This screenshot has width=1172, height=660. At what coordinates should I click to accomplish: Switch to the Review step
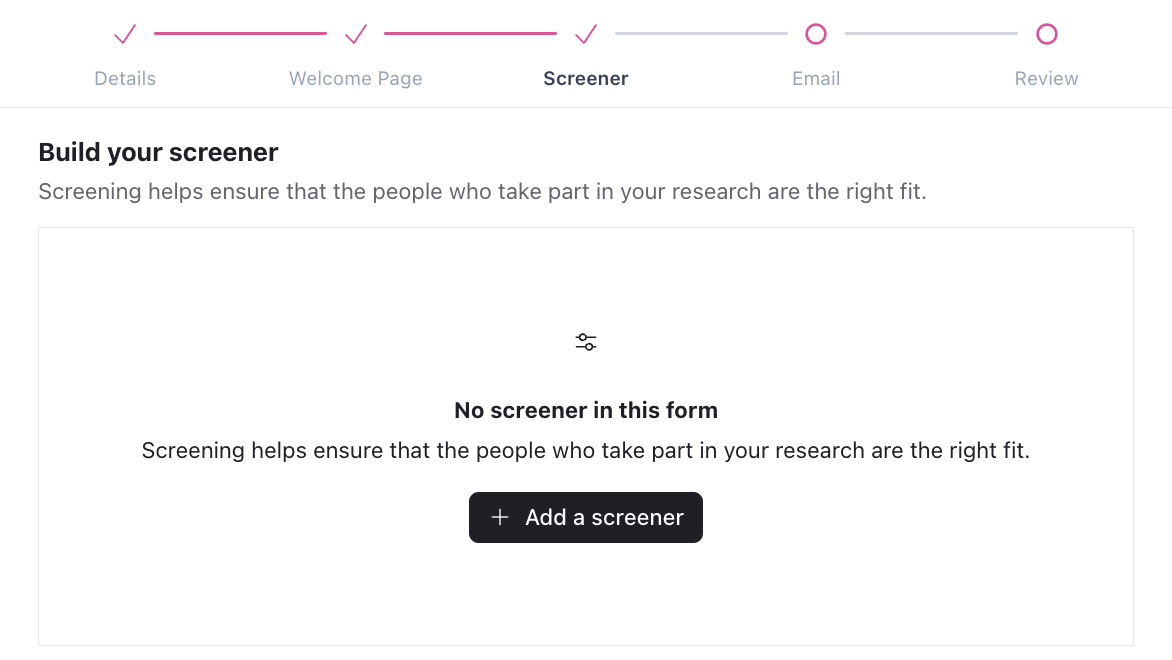[1047, 79]
